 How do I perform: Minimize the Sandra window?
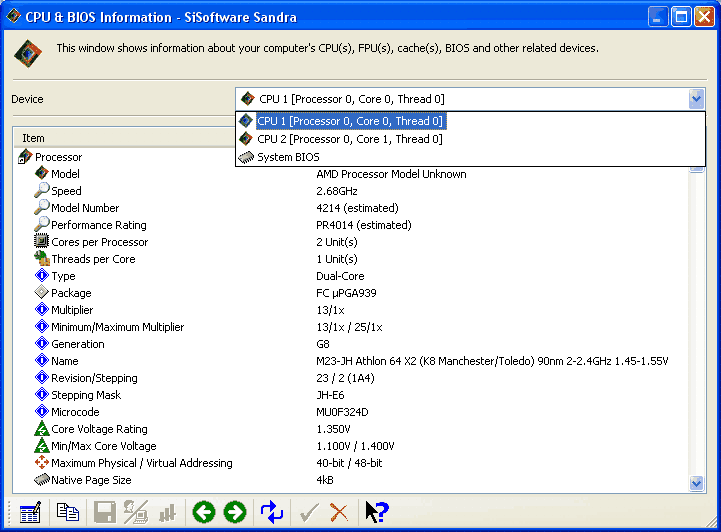pyautogui.click(x=658, y=17)
